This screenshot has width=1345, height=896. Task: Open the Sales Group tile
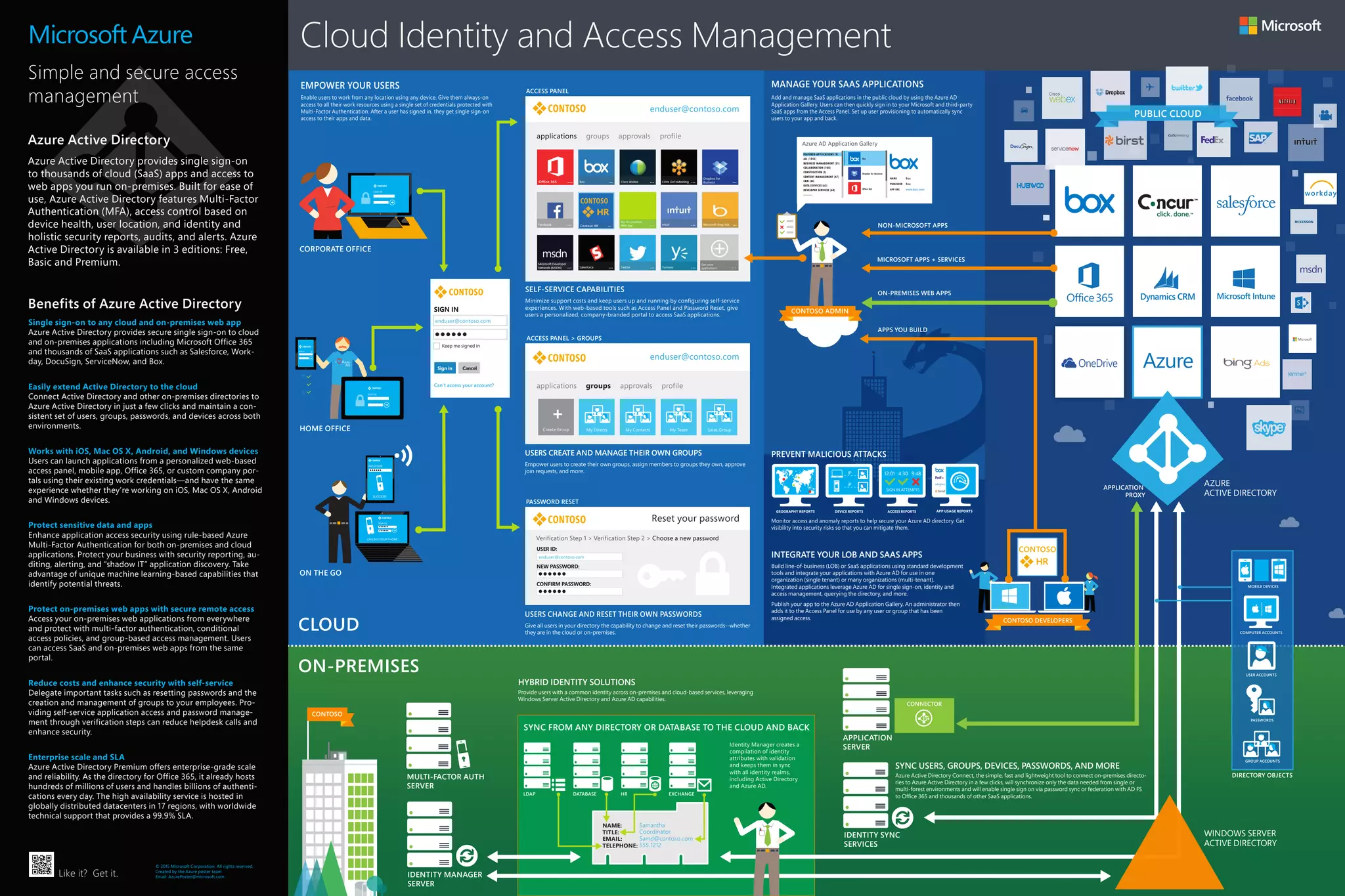click(720, 417)
